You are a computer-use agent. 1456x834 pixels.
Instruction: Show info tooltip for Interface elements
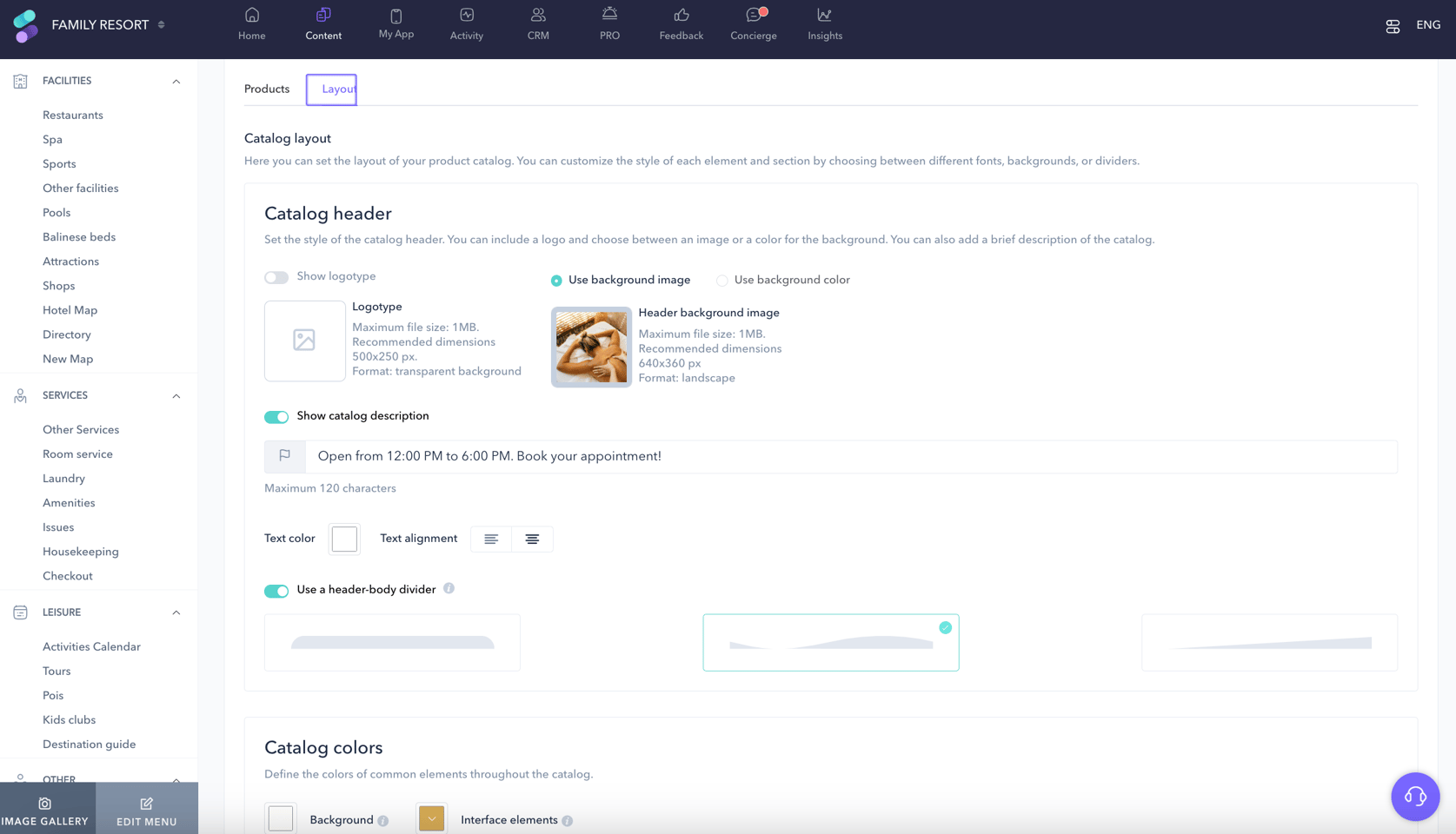(x=567, y=820)
